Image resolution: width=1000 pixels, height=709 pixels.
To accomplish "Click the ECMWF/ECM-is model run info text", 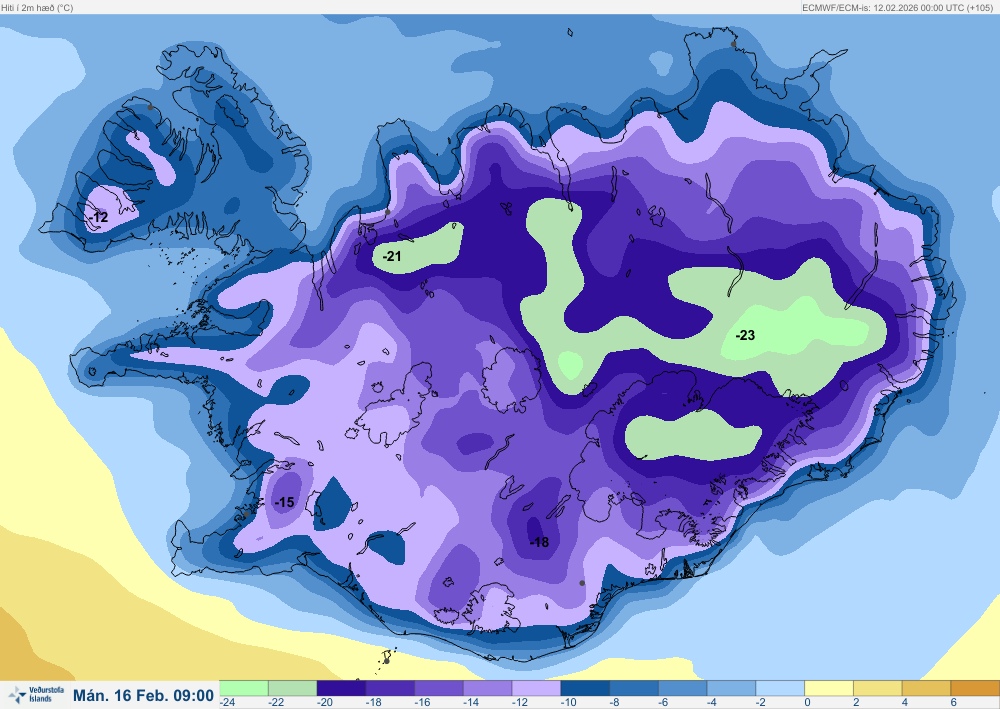I will pyautogui.click(x=897, y=8).
